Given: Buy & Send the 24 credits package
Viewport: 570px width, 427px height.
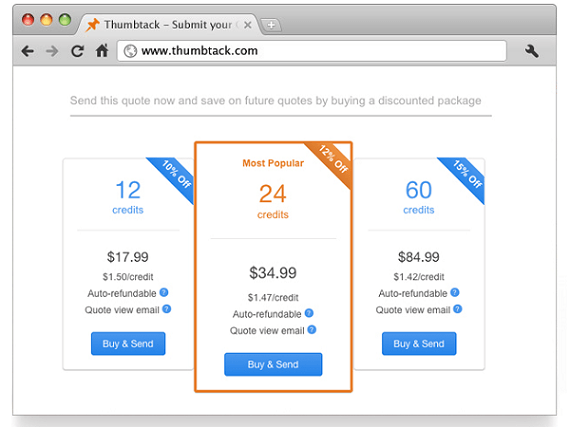Looking at the screenshot, I should pyautogui.click(x=273, y=364).
